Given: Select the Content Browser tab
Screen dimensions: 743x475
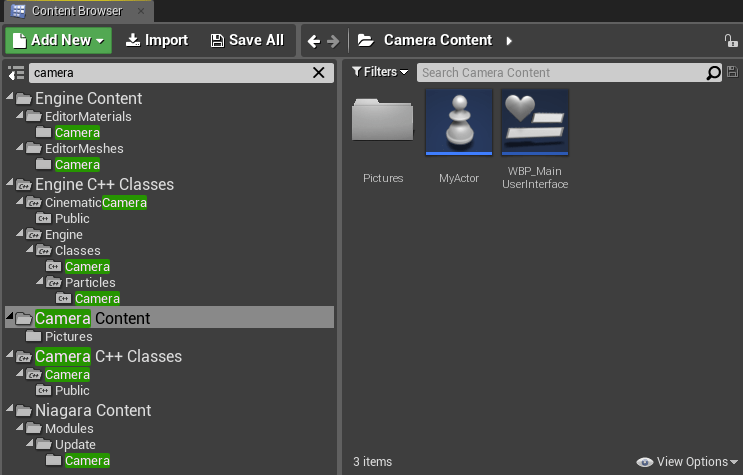Looking at the screenshot, I should (x=78, y=11).
